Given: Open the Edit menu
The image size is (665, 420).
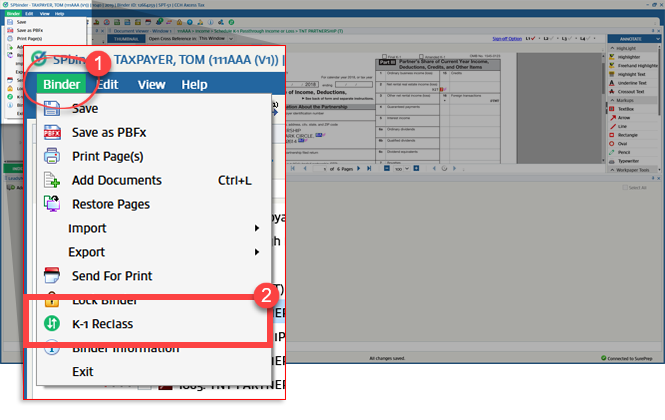Looking at the screenshot, I should pos(108,84).
